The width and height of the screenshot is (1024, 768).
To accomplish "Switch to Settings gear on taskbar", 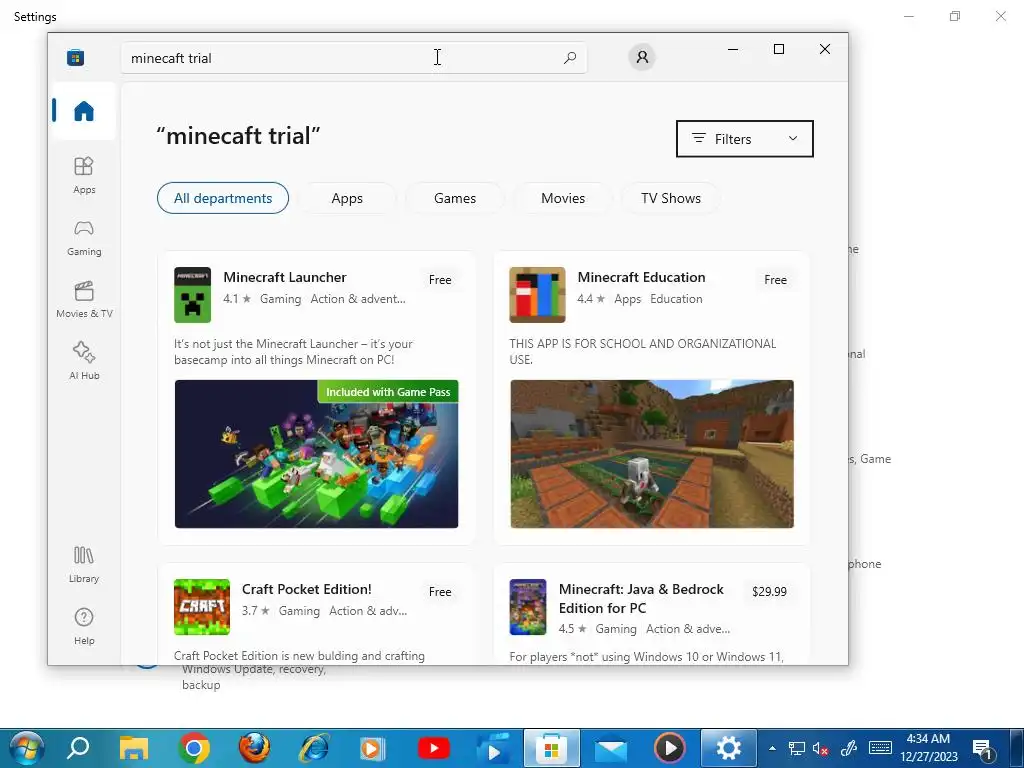I will pos(728,748).
